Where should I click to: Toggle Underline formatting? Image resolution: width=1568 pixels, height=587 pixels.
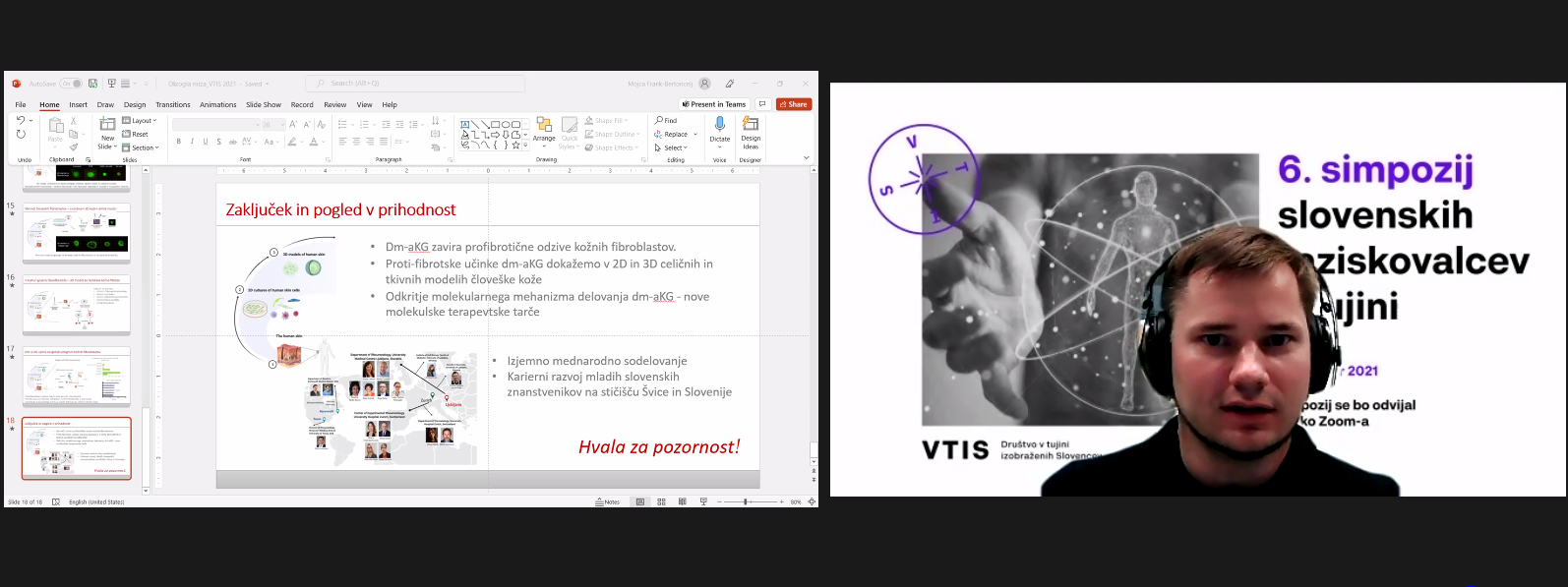click(206, 142)
